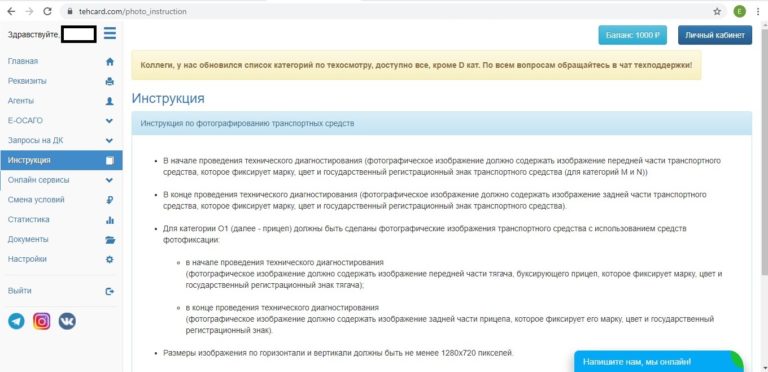Click the Инструкция по фотографированию panel header
The image size is (768, 372).
click(441, 123)
